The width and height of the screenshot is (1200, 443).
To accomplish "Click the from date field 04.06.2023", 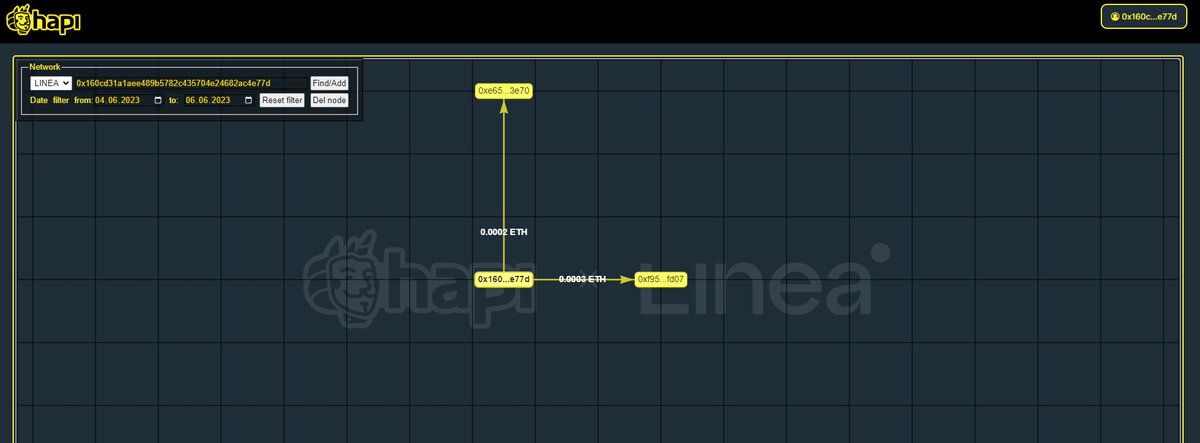I will click(x=129, y=100).
